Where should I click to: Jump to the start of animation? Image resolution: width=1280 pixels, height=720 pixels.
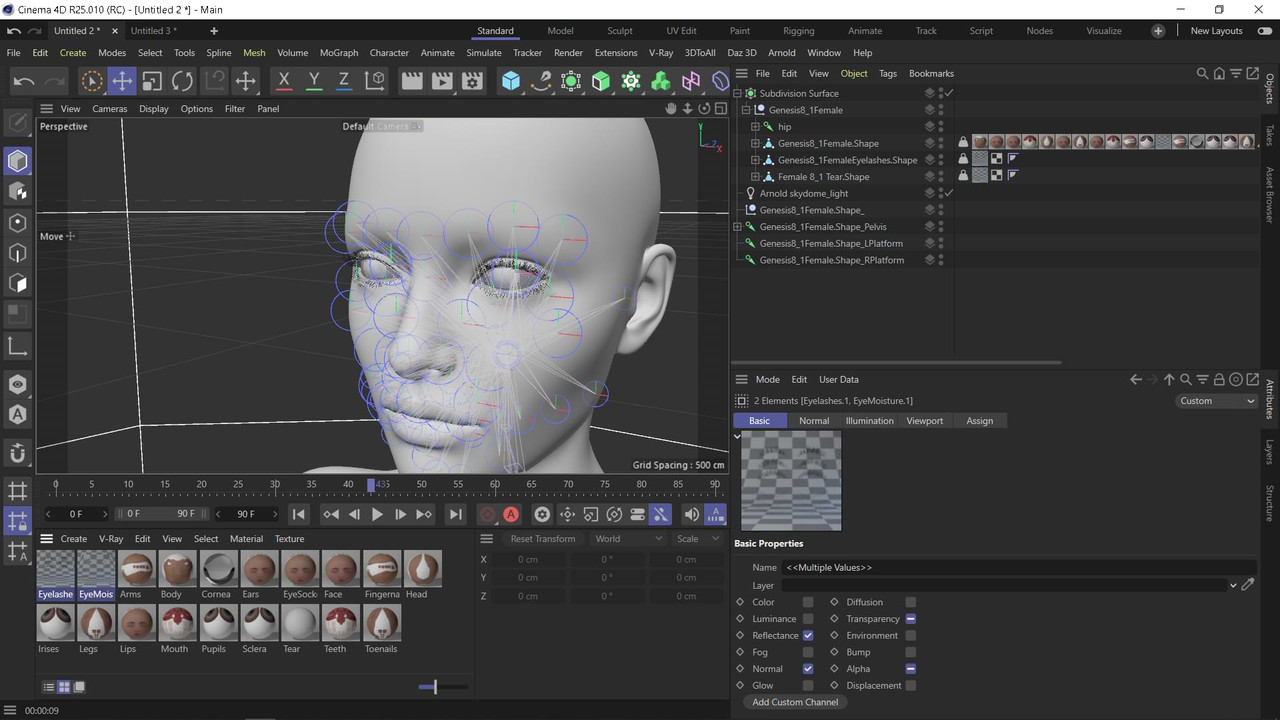pyautogui.click(x=298, y=514)
